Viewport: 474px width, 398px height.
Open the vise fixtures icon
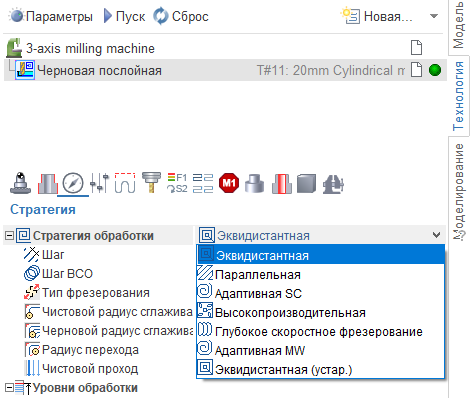333,184
